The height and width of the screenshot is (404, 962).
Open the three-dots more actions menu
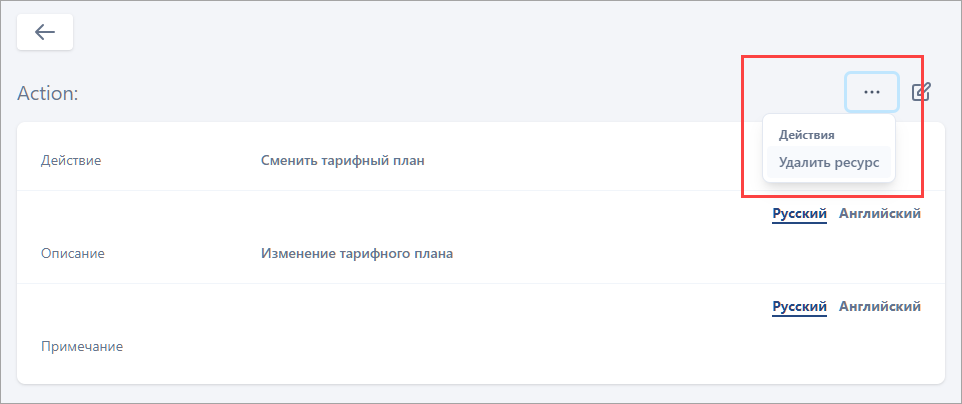pyautogui.click(x=871, y=92)
